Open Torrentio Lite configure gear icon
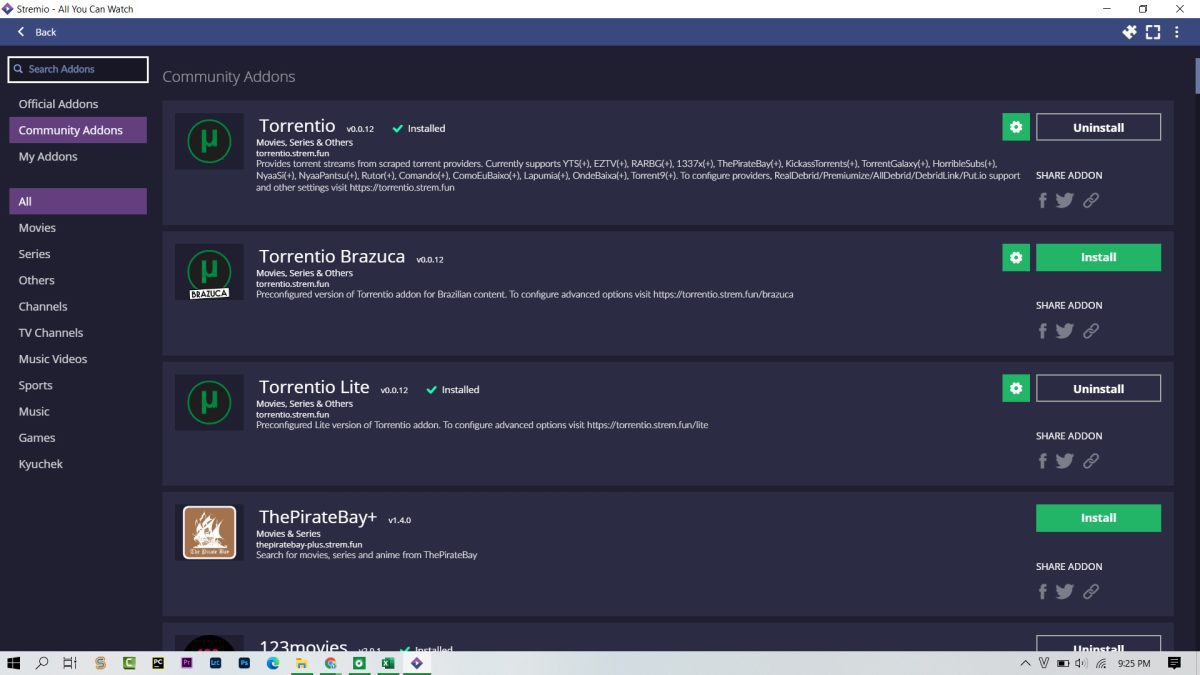This screenshot has width=1200, height=675. (1016, 388)
